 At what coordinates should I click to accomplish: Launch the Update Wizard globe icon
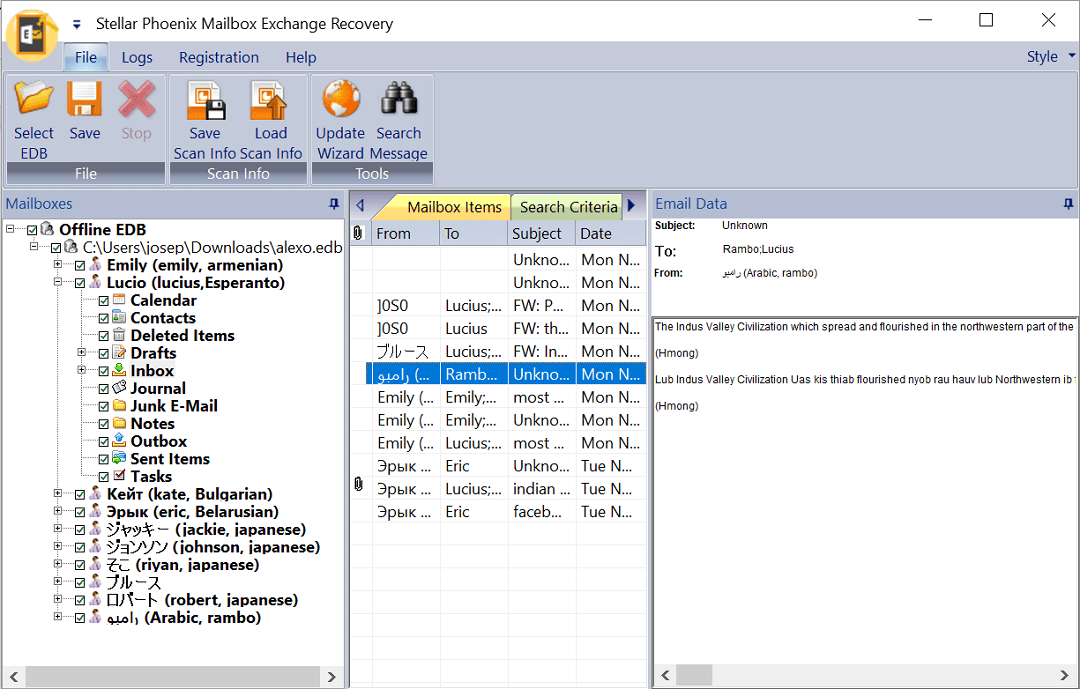click(341, 99)
